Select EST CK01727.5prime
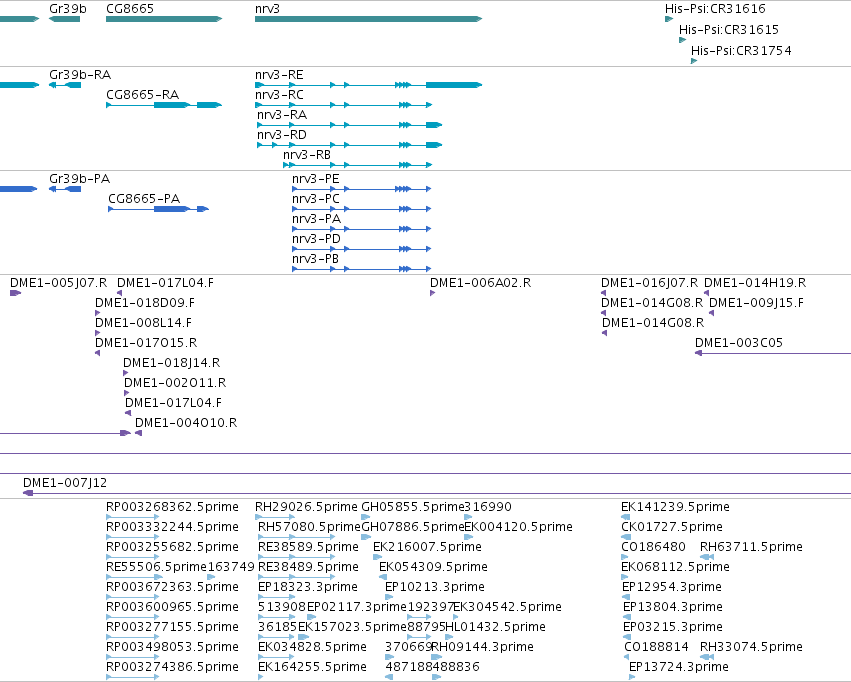Screen dimensions: 851x682 pyautogui.click(x=672, y=527)
